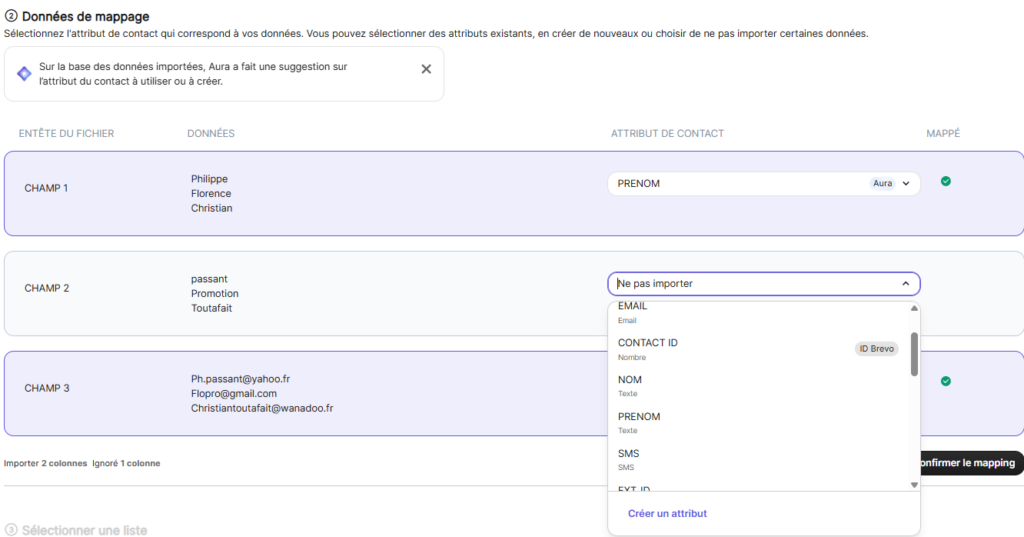Collapse the CHAMP 2 attribute dropdown chevron
The width and height of the screenshot is (1024, 537).
[x=905, y=284]
